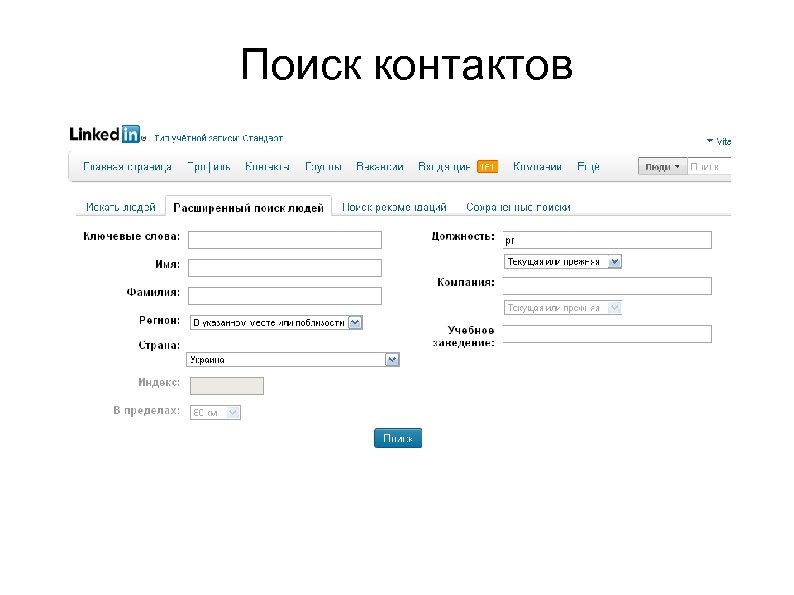
Task: Click the top search input field
Action: click(709, 167)
